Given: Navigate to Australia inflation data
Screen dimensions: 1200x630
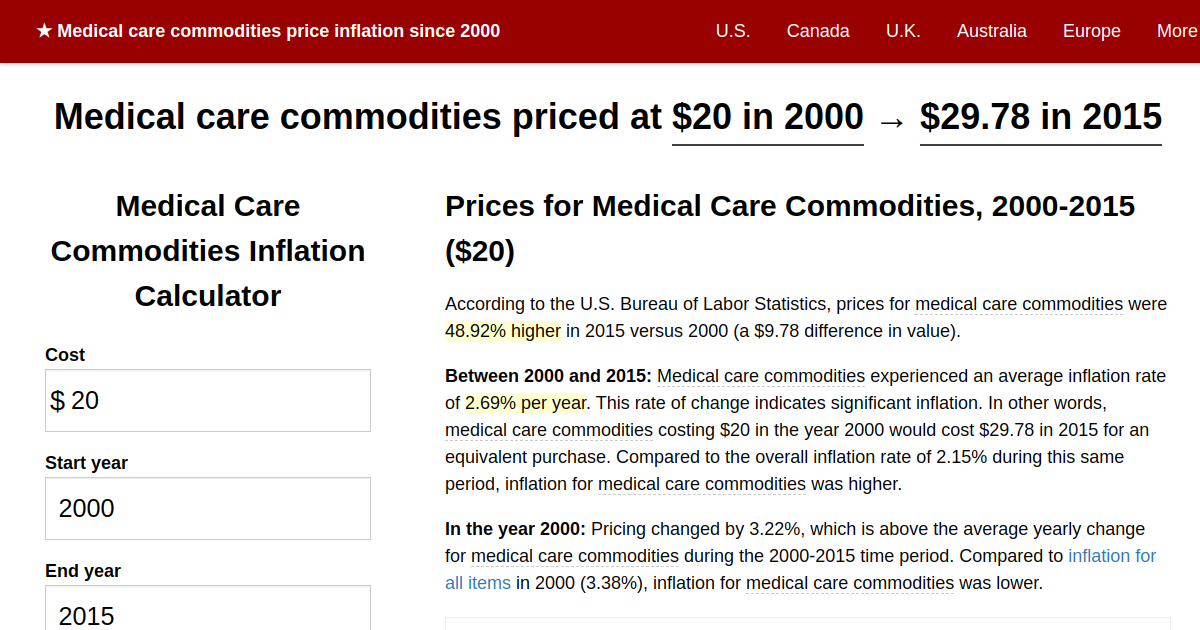Looking at the screenshot, I should tap(991, 31).
